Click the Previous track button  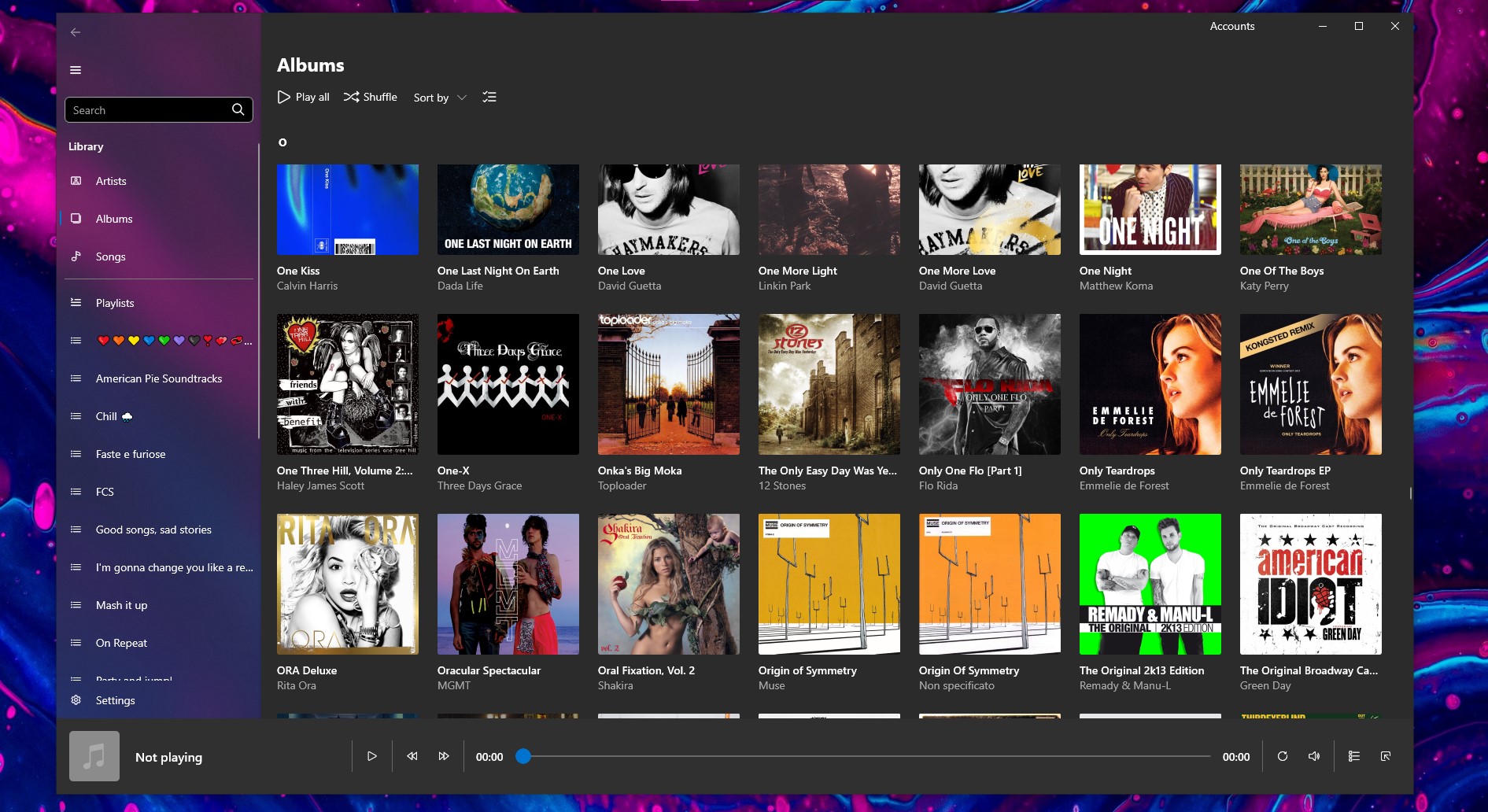point(412,756)
